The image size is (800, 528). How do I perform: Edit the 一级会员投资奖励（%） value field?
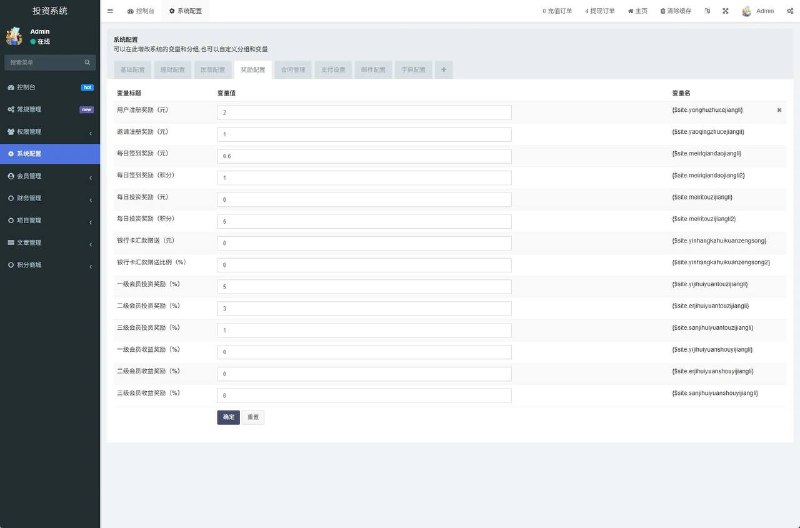tap(364, 287)
